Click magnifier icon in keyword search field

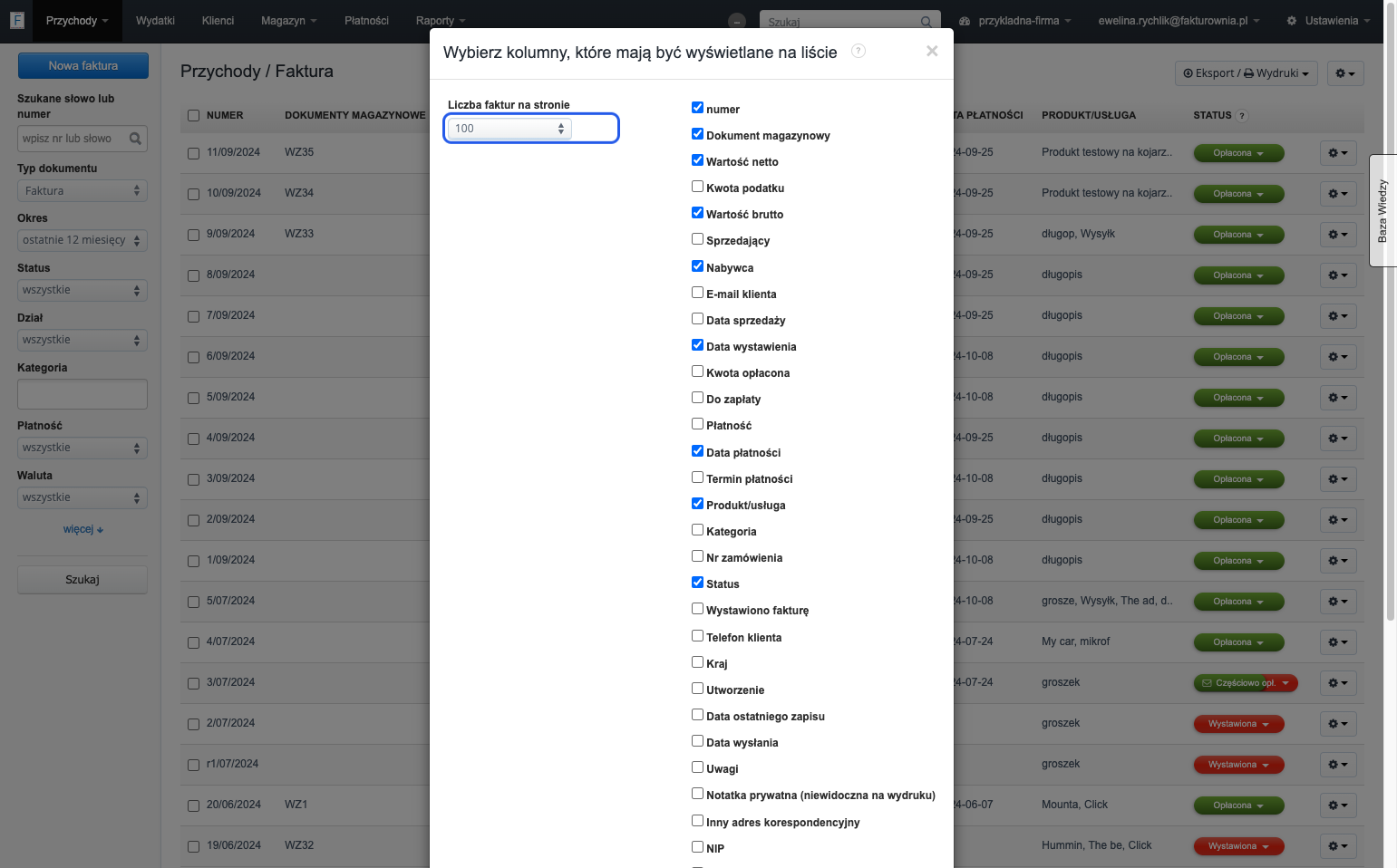coord(135,139)
